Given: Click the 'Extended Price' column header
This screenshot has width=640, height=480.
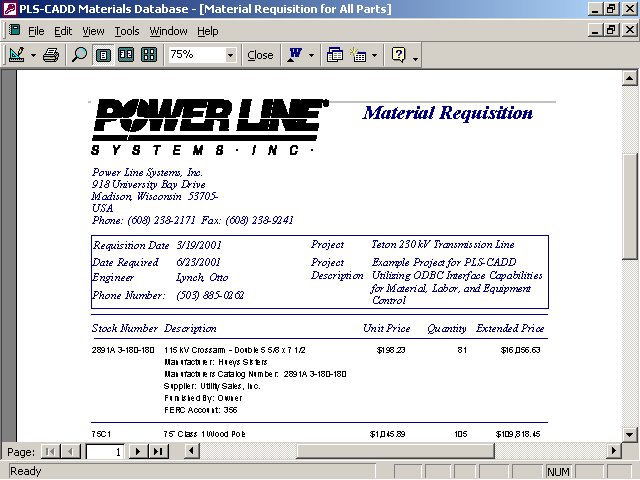Looking at the screenshot, I should pyautogui.click(x=510, y=328).
